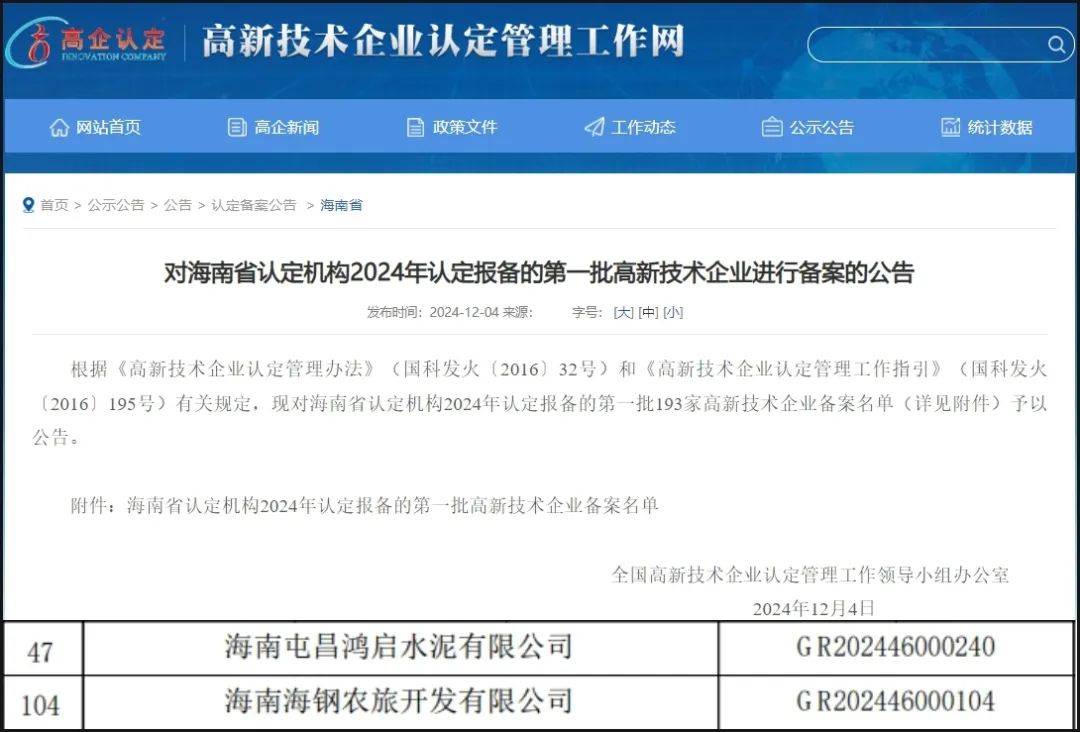Screen dimensions: 1080x732
Task: Set font size to 大
Action: [x=623, y=313]
